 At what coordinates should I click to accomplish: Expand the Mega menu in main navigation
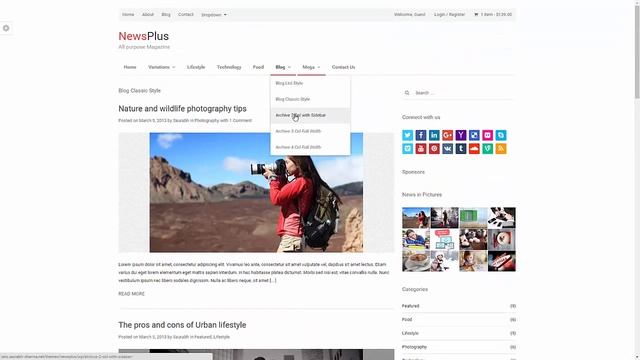pos(311,67)
